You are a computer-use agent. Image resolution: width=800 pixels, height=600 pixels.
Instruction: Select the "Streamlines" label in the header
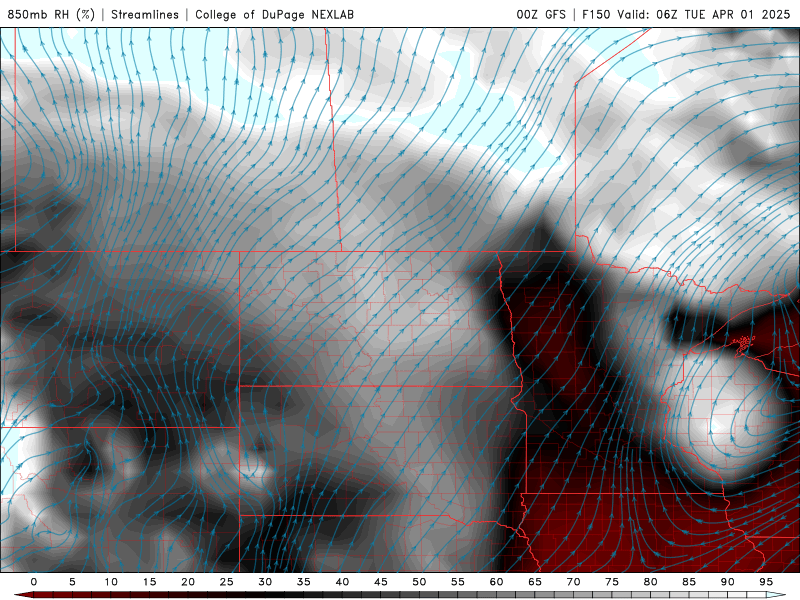[145, 14]
